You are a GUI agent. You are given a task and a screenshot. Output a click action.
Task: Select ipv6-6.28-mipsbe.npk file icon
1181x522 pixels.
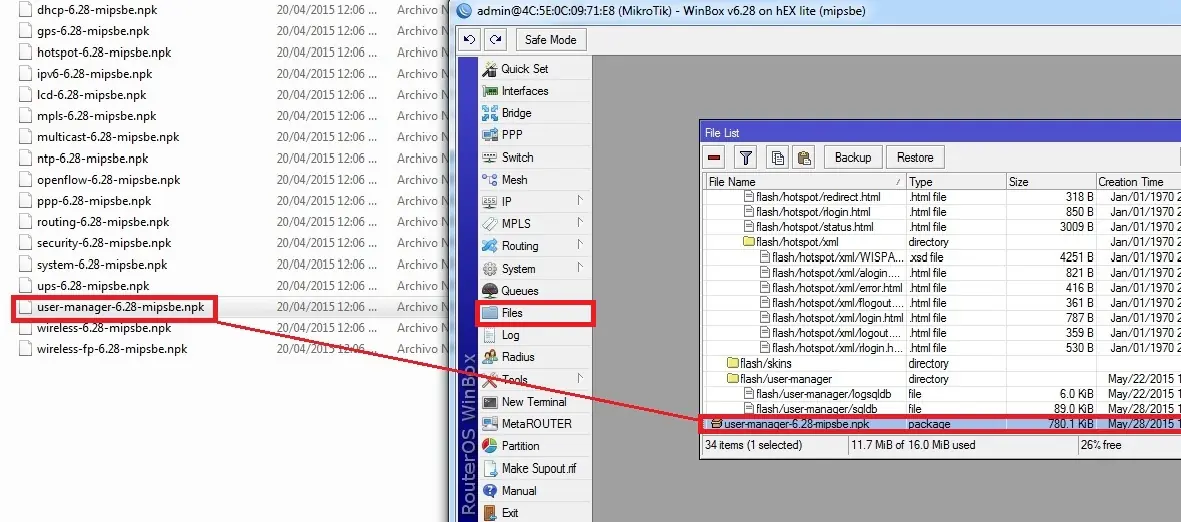tap(25, 74)
